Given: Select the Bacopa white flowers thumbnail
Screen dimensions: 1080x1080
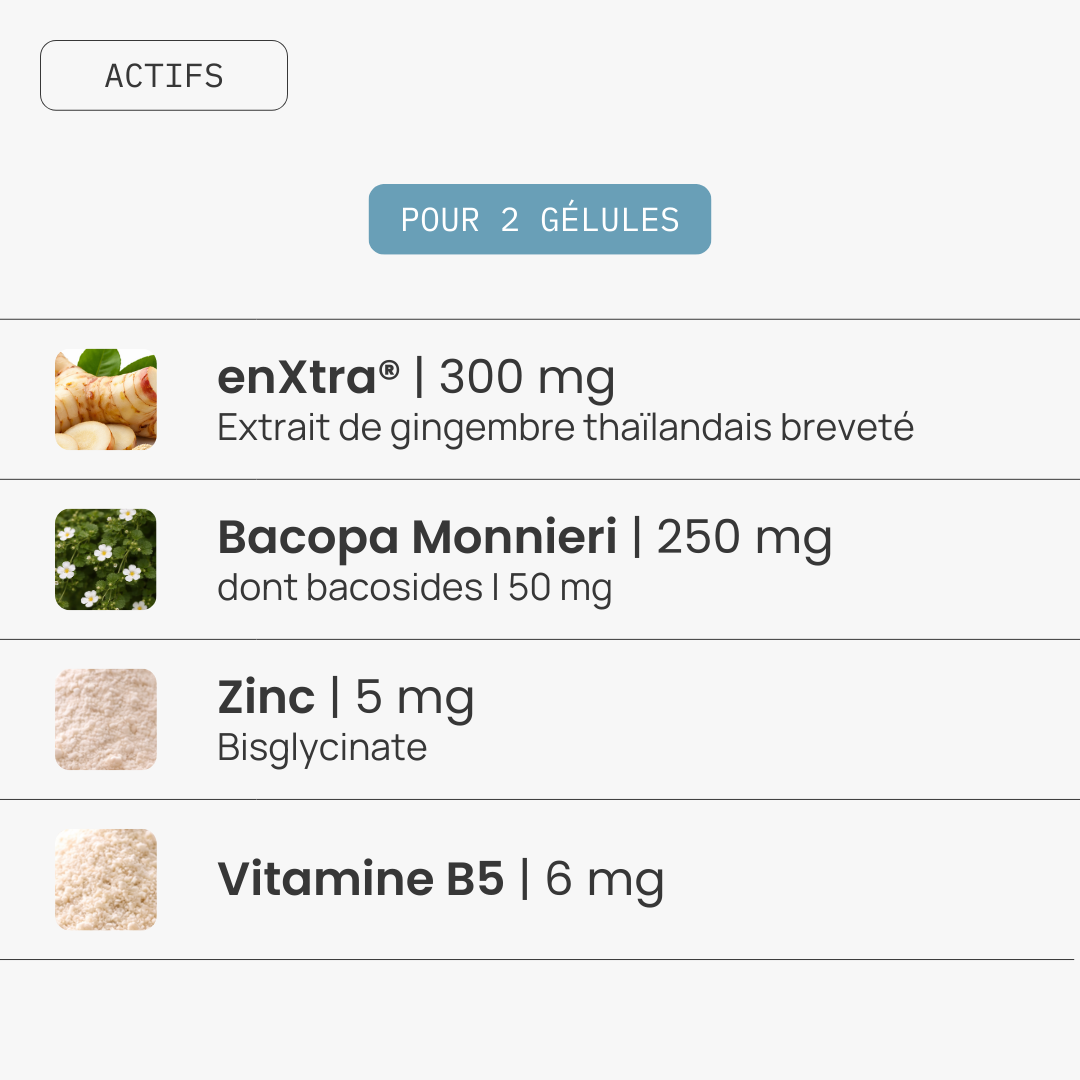Looking at the screenshot, I should pyautogui.click(x=106, y=559).
